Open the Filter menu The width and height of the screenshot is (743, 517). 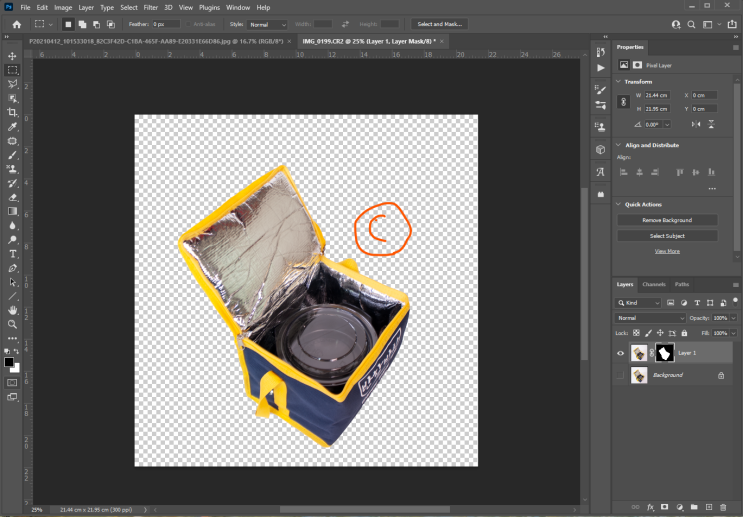click(151, 8)
